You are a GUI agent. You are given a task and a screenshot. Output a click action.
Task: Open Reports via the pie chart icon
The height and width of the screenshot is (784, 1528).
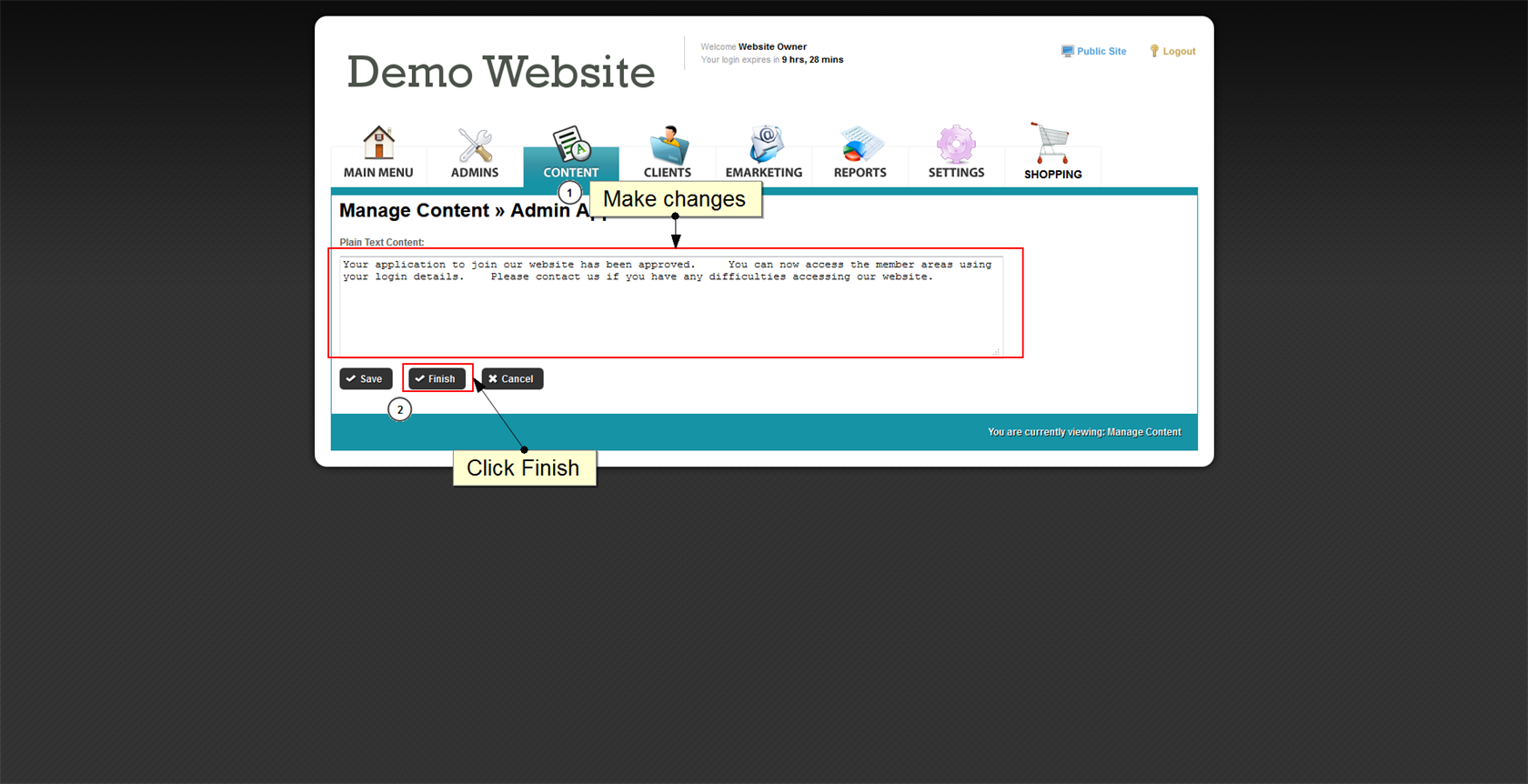tap(860, 145)
